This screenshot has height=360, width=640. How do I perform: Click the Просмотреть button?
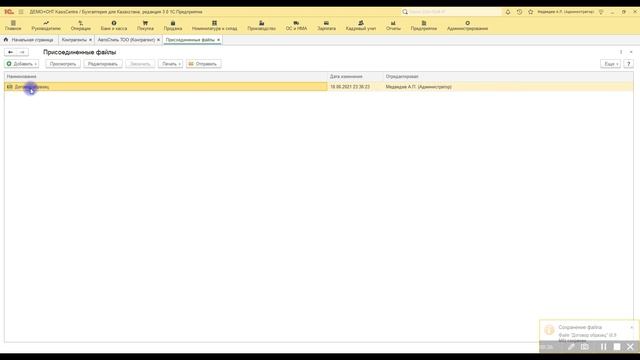[x=63, y=64]
